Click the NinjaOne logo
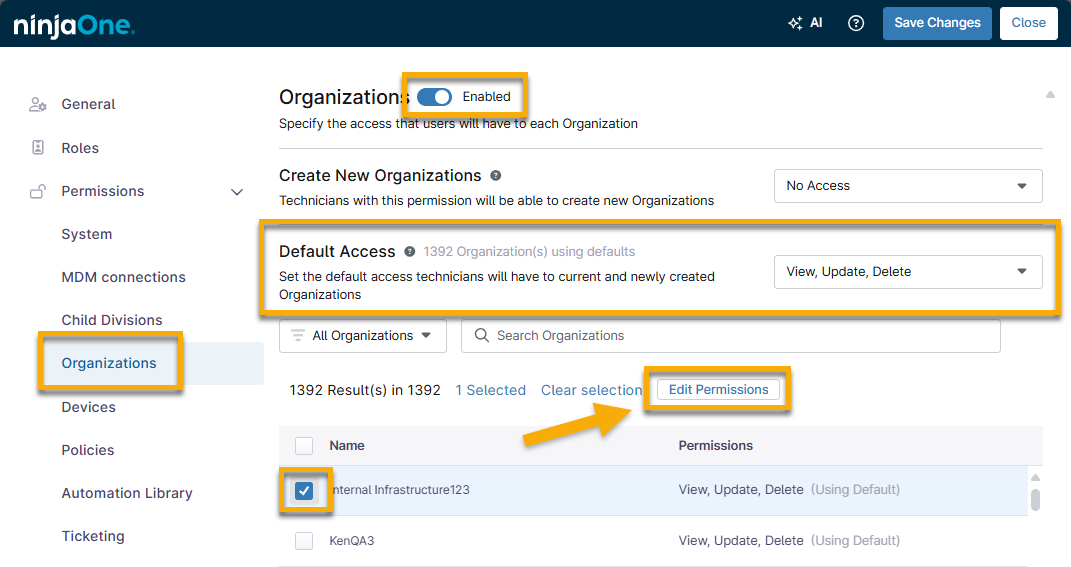 click(x=74, y=25)
